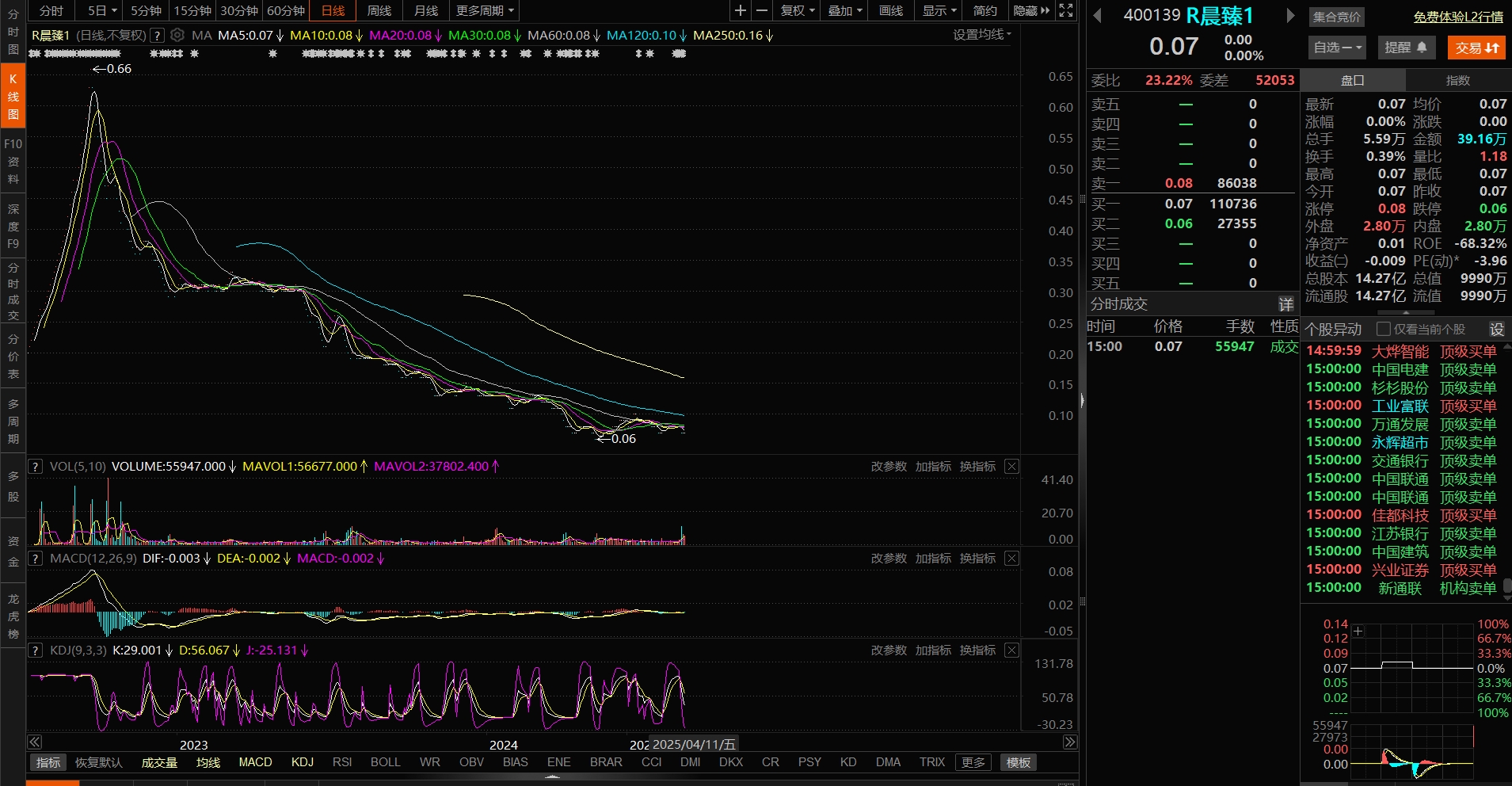Select 指数 tab in quote panel
Viewport: 1512px width, 786px height.
click(1458, 80)
